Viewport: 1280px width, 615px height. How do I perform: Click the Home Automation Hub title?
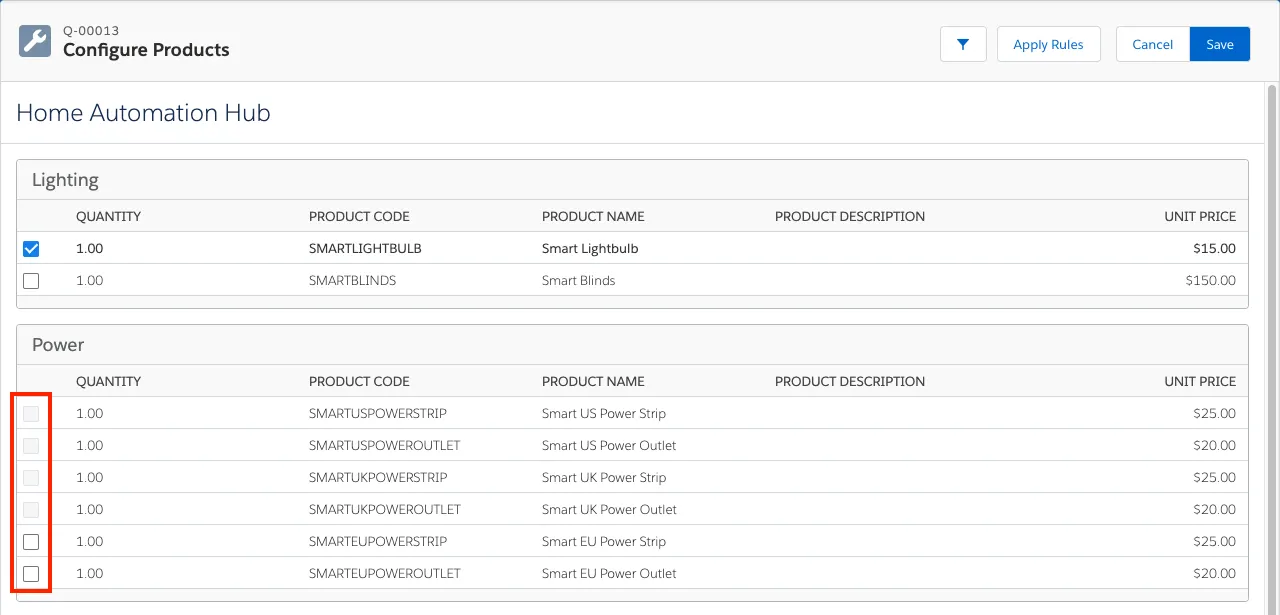pos(143,113)
